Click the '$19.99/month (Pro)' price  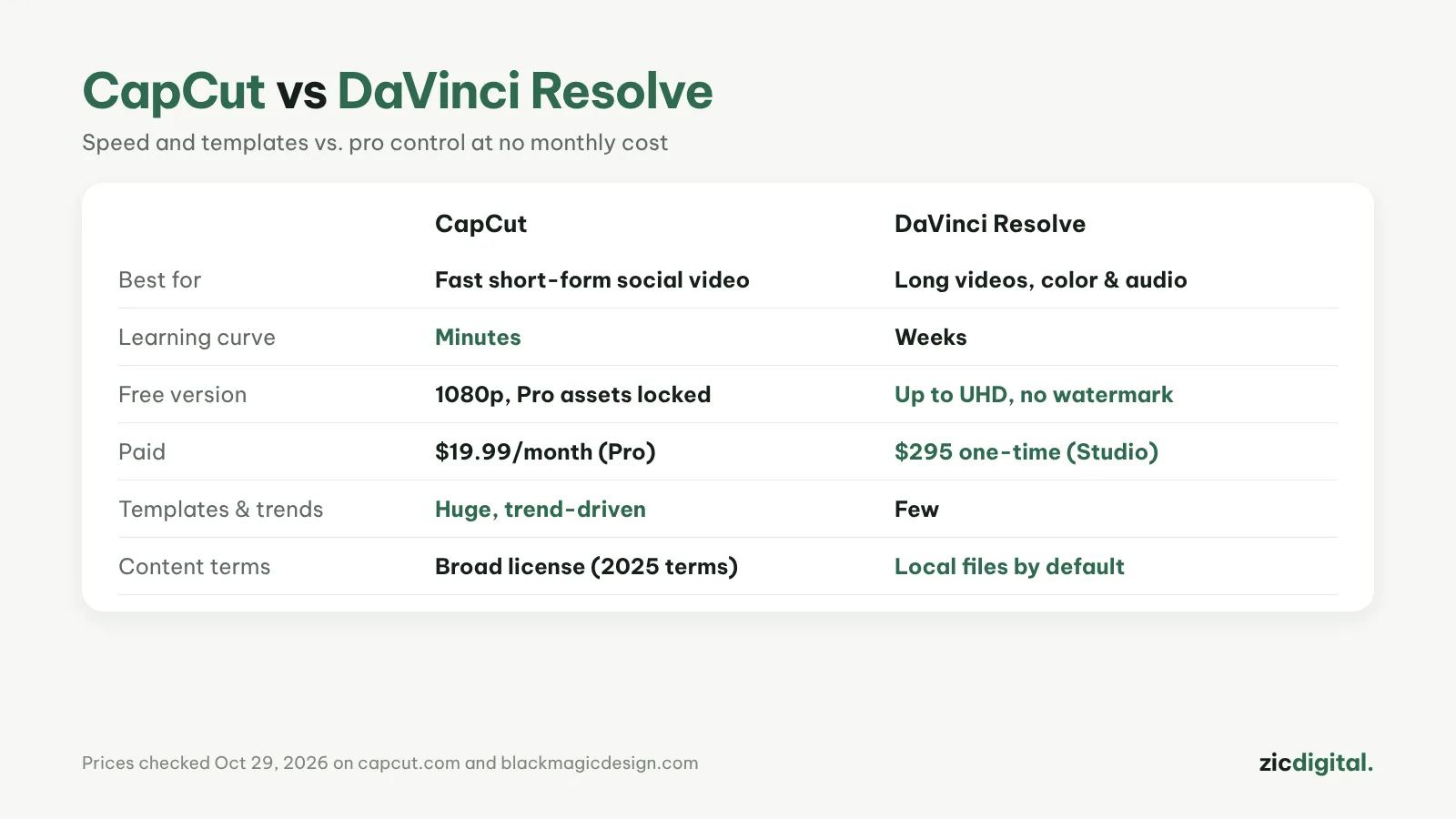click(545, 452)
